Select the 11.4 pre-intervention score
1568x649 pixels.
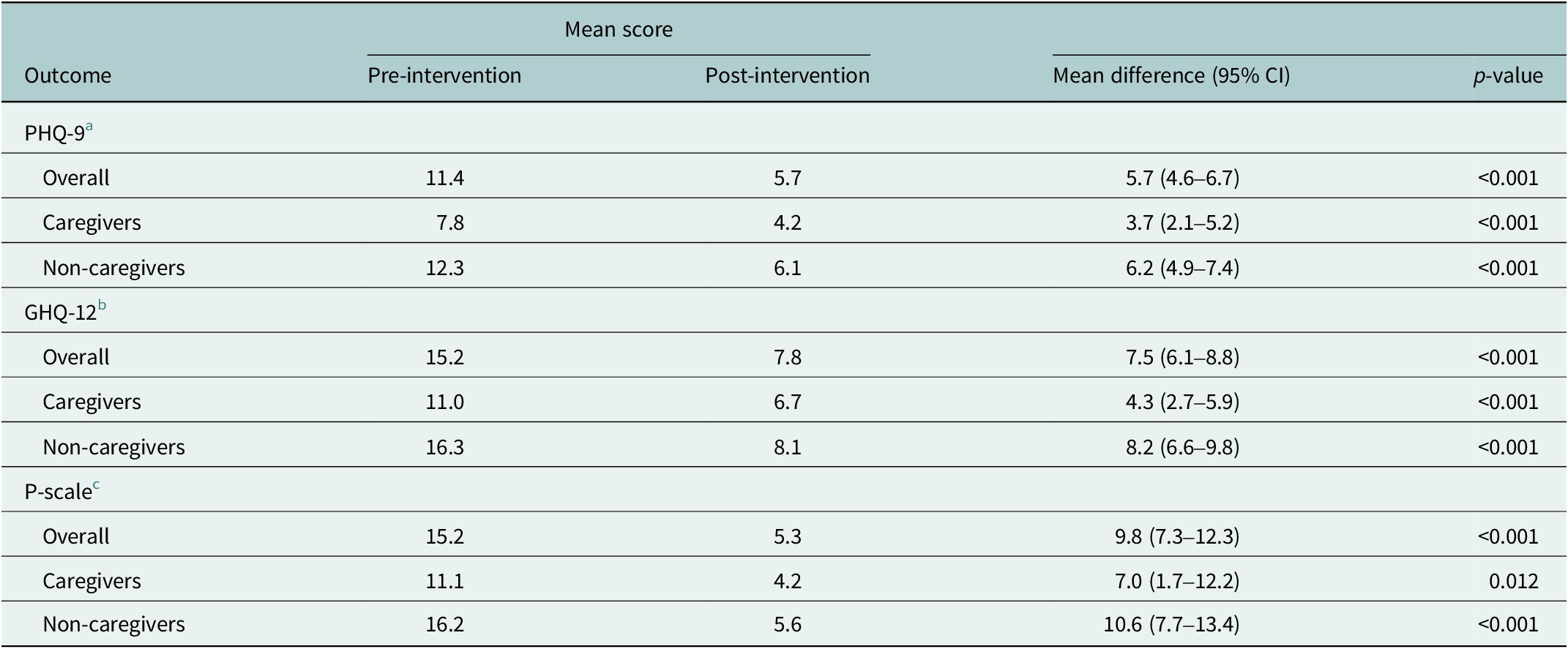point(444,179)
